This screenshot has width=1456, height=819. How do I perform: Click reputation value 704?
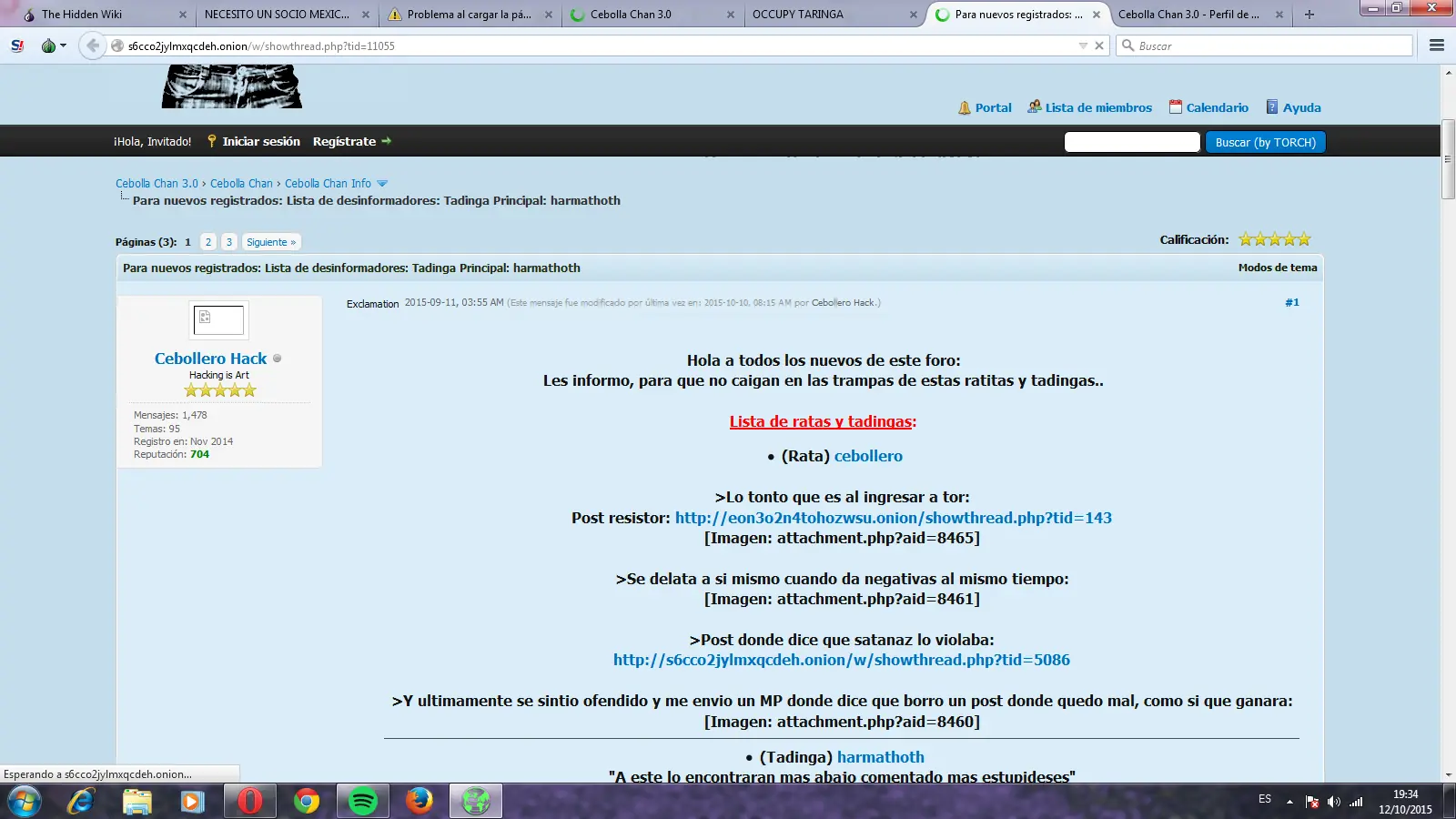coord(199,454)
